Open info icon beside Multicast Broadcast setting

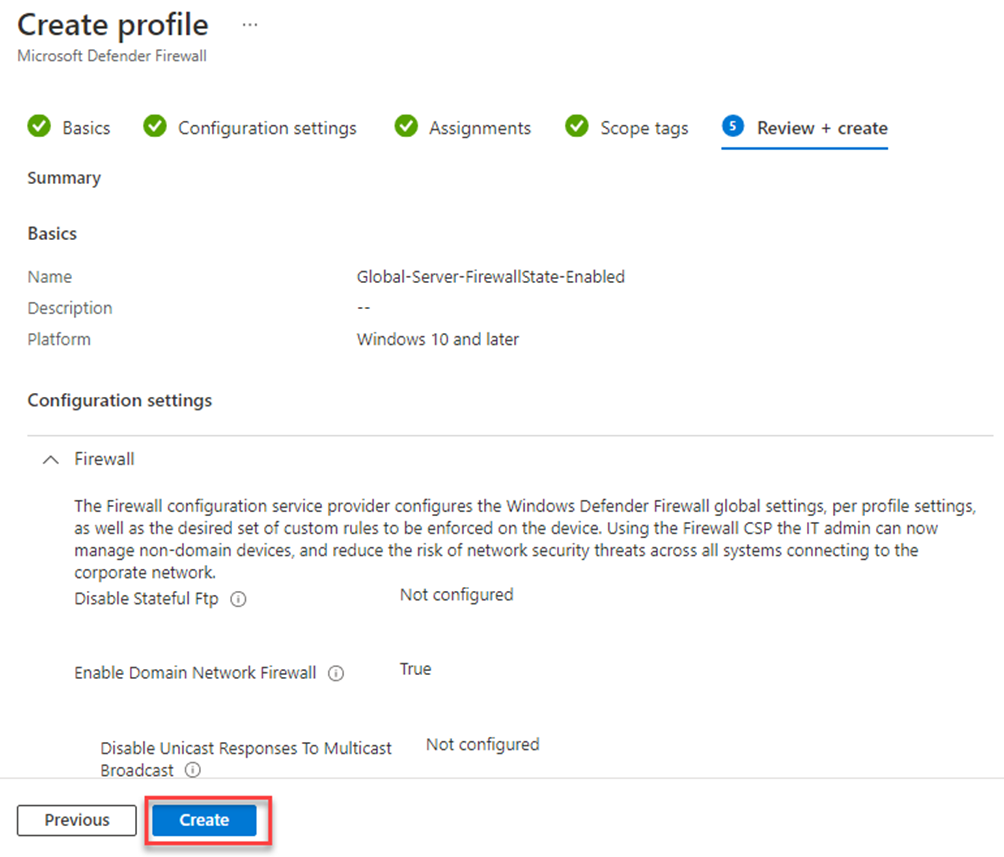click(x=193, y=770)
